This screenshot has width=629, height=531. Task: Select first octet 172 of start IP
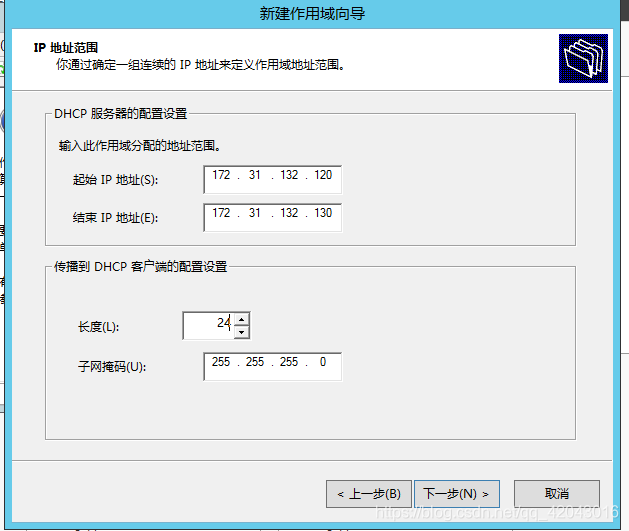coord(221,175)
